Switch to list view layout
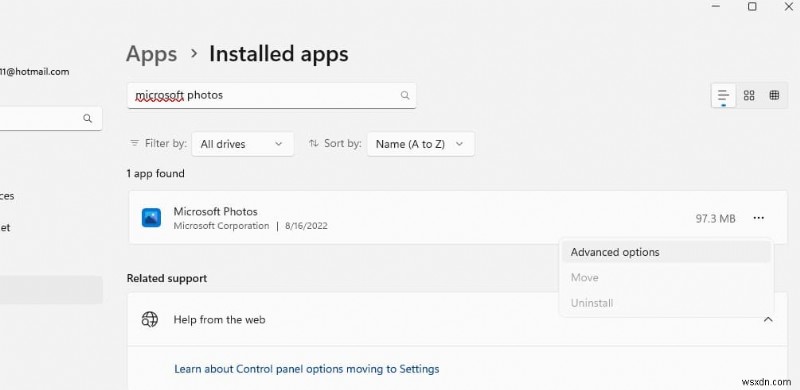 tap(723, 95)
